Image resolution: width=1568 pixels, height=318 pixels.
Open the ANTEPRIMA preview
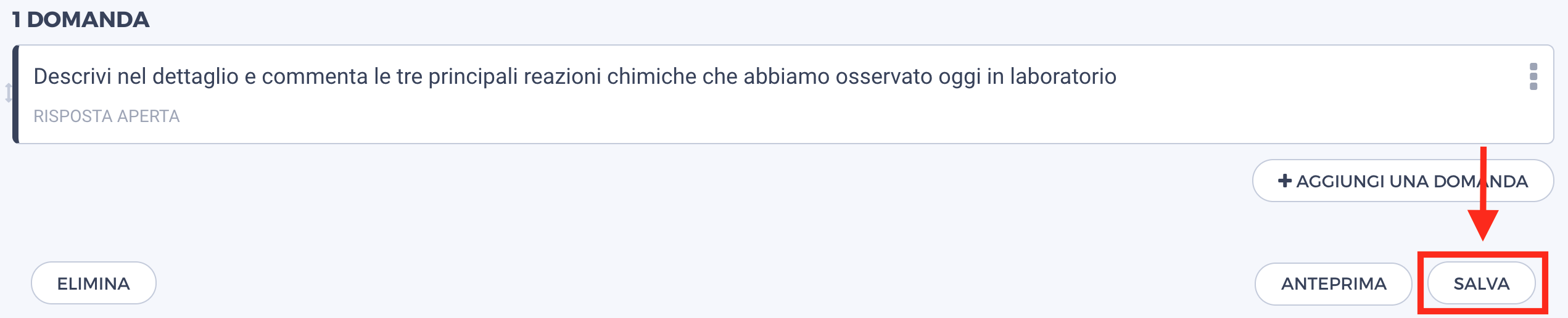click(1334, 283)
